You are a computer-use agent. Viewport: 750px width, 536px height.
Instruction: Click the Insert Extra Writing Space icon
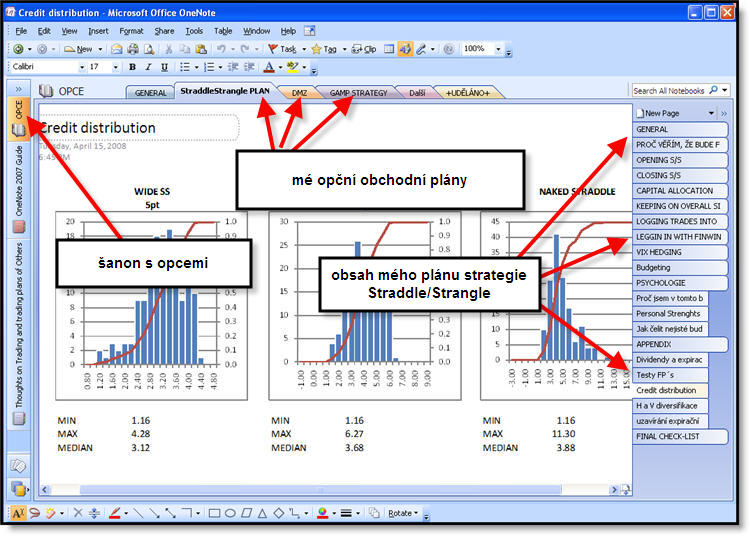tap(94, 514)
